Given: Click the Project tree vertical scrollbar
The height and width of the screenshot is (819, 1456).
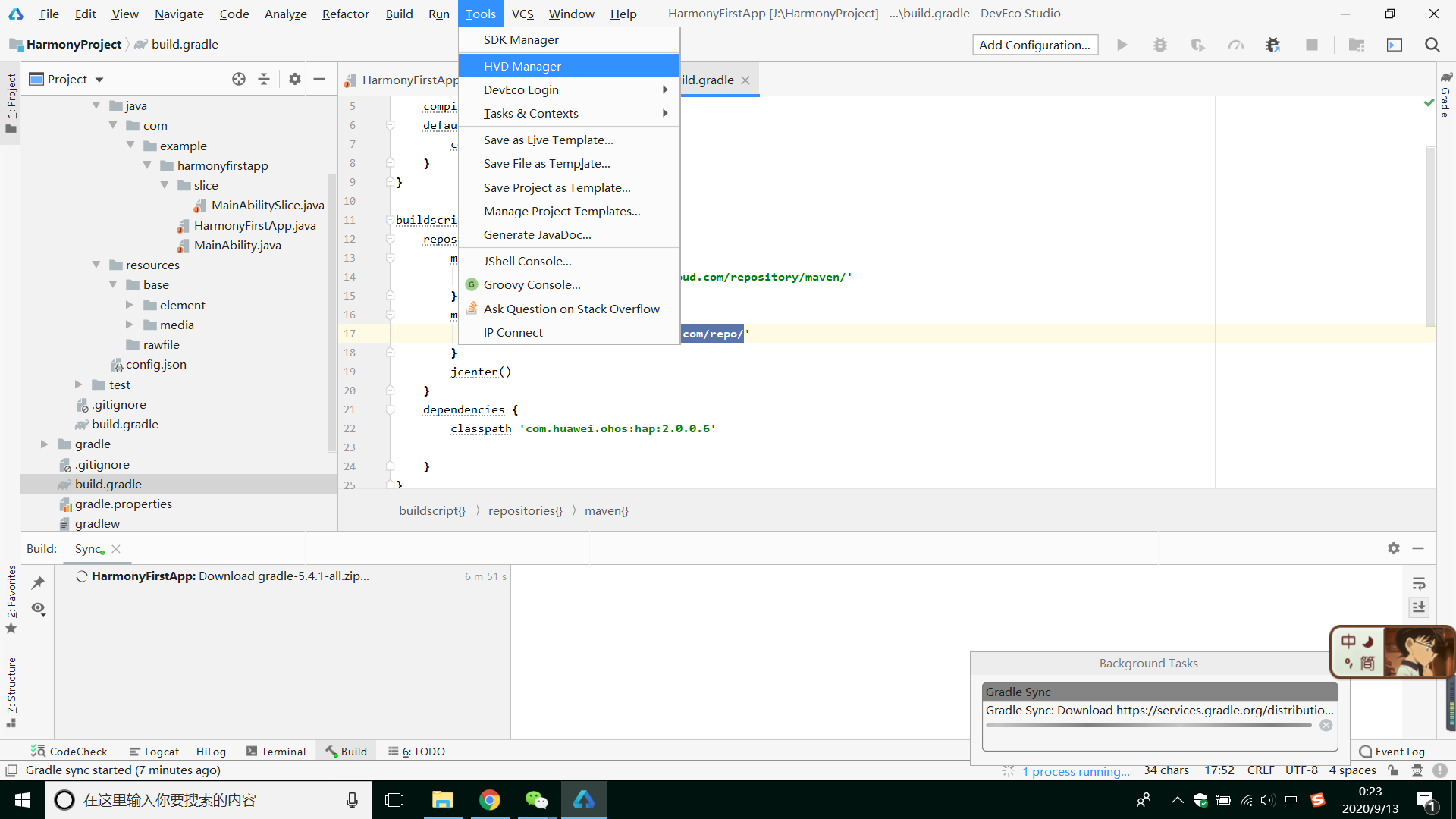Looking at the screenshot, I should pos(331,312).
